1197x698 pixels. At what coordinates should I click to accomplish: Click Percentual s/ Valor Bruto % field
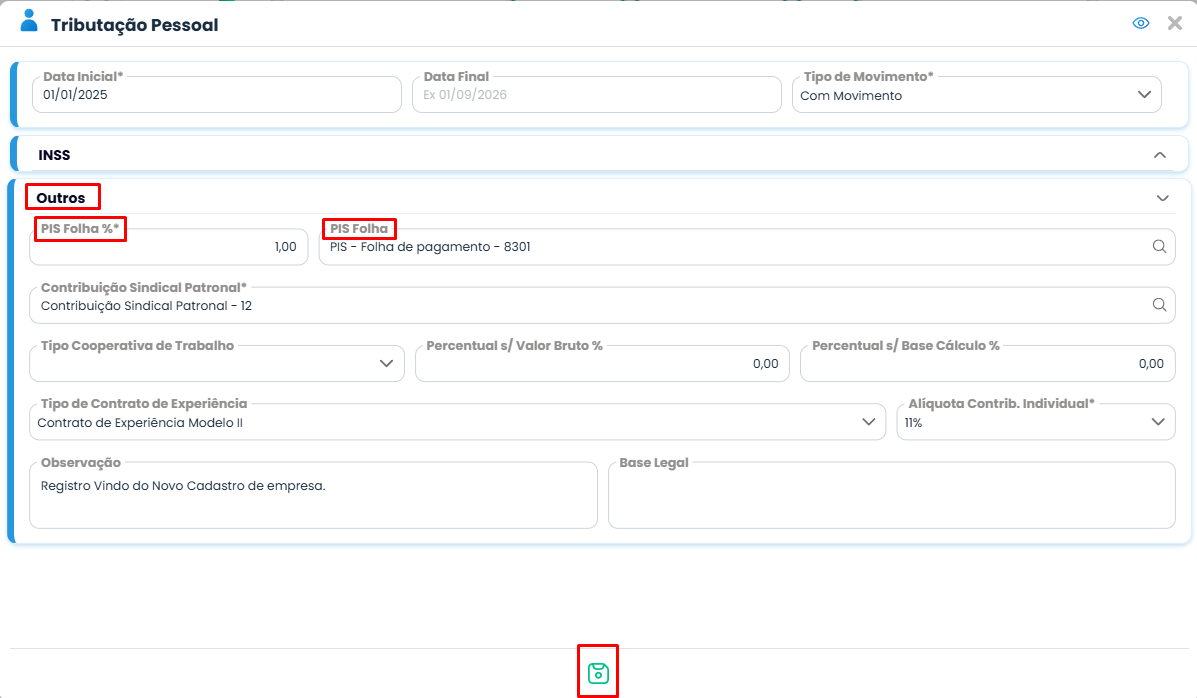pyautogui.click(x=602, y=364)
